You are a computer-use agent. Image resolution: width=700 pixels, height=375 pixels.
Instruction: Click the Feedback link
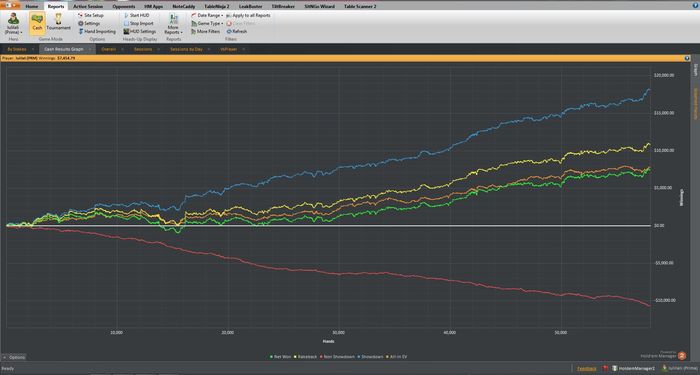pos(586,369)
